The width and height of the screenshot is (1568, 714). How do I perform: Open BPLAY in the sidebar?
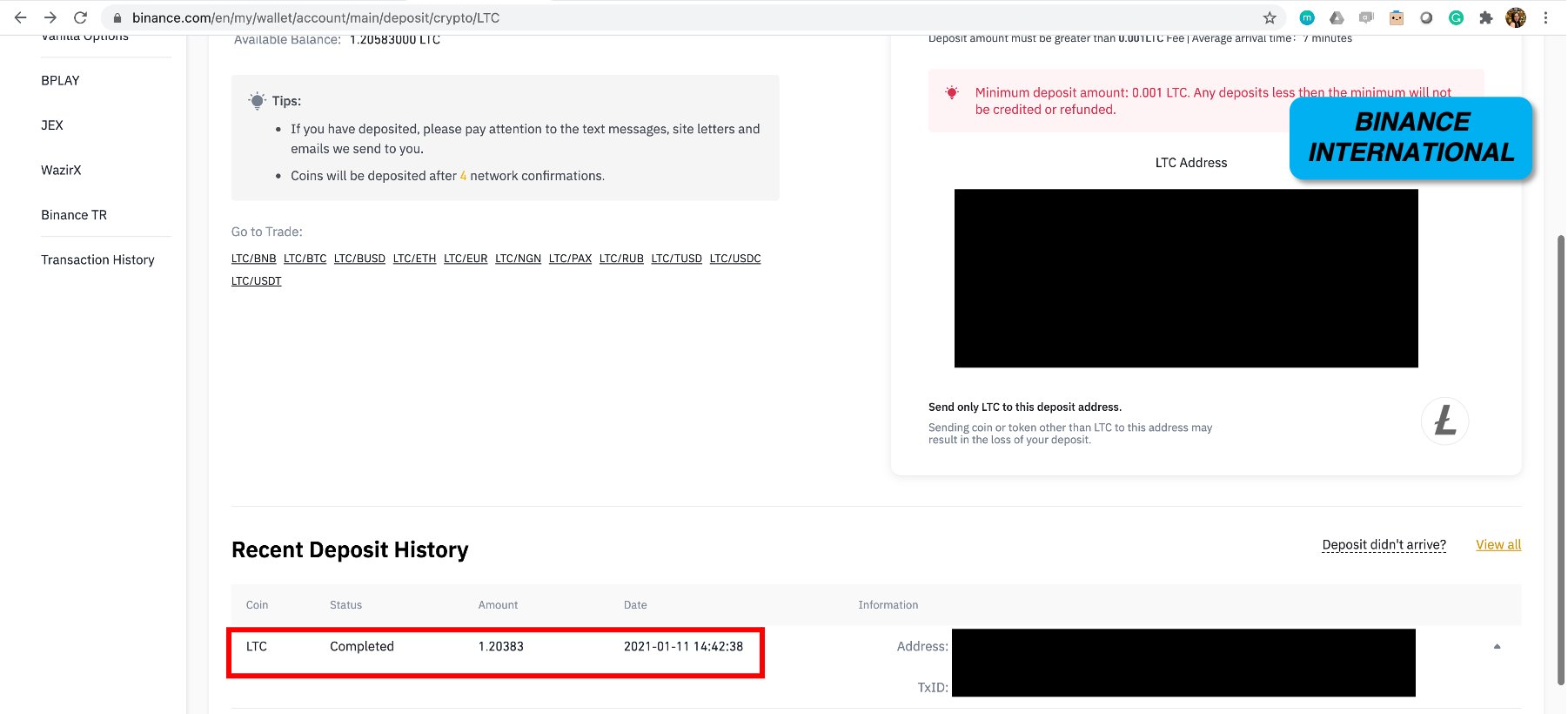(x=60, y=80)
